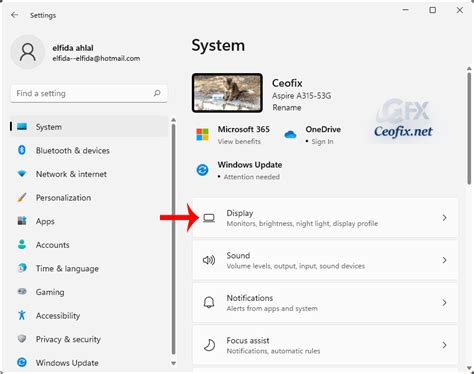Click the elfida--elfida@hotmail.com email text
The height and width of the screenshot is (374, 474).
[96, 58]
